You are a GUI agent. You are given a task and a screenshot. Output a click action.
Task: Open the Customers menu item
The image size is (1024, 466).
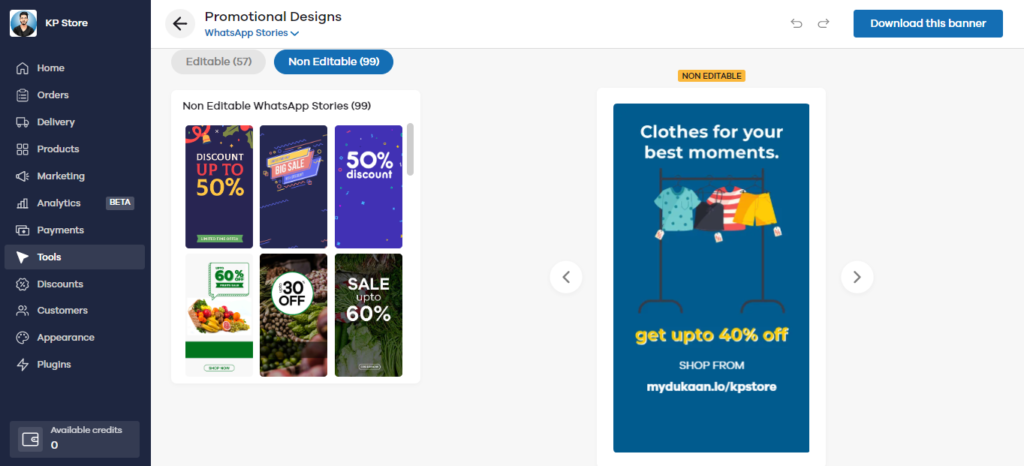62,310
